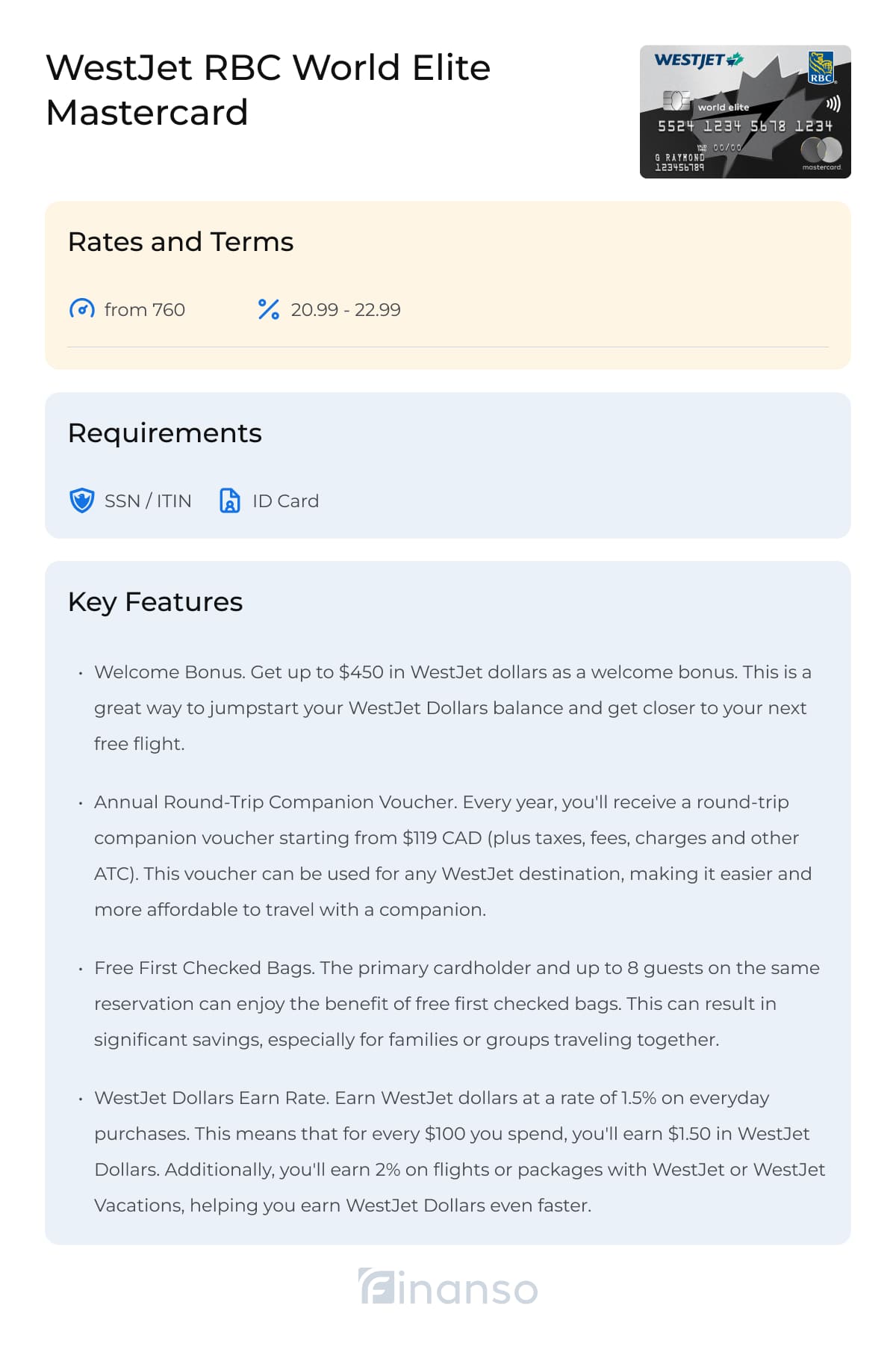Click the credit score gauge icon
This screenshot has width=896, height=1349.
[x=82, y=309]
